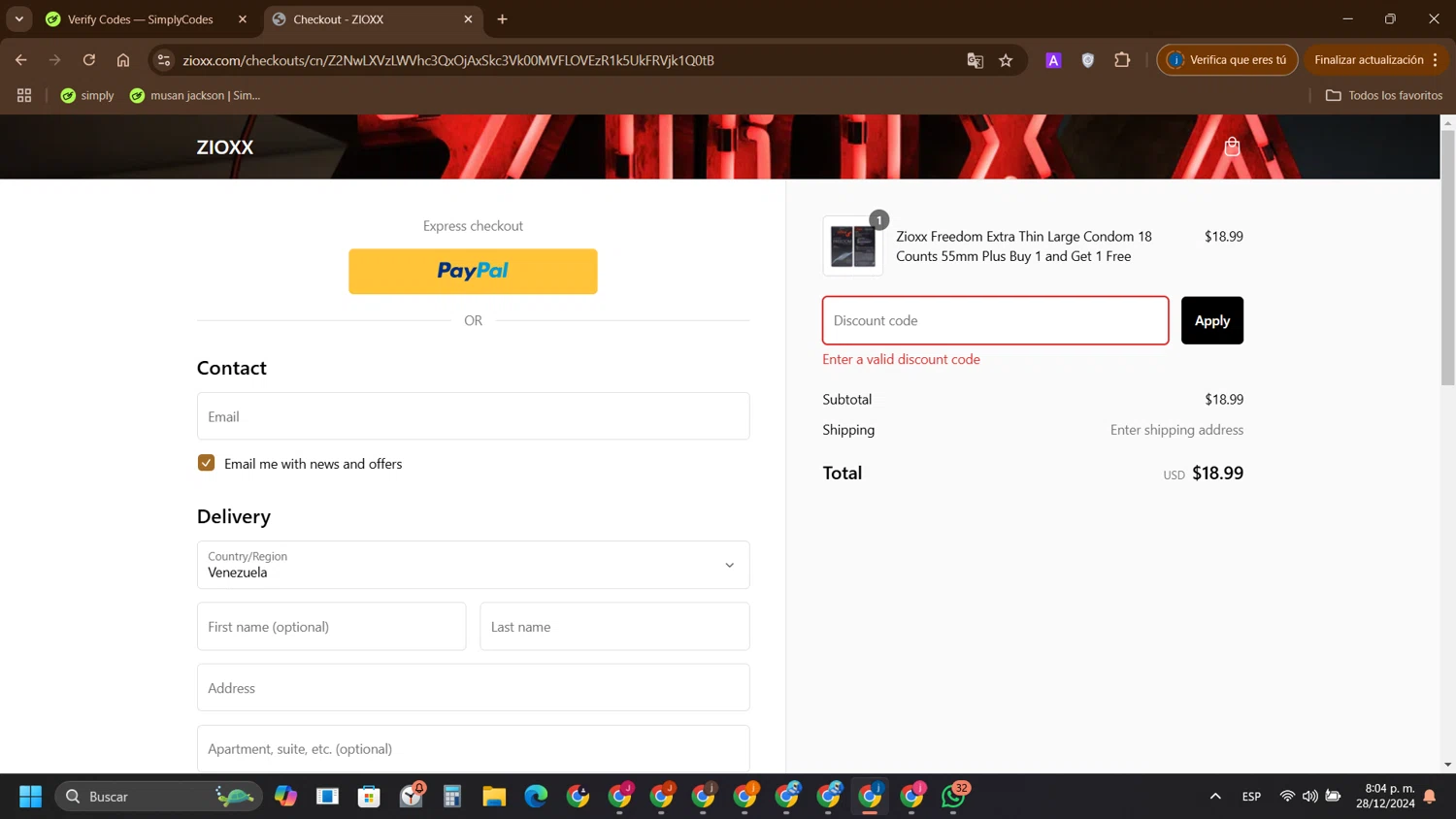Screen dimensions: 1456x819
Task: View site information icon in address bar
Action: [x=164, y=60]
